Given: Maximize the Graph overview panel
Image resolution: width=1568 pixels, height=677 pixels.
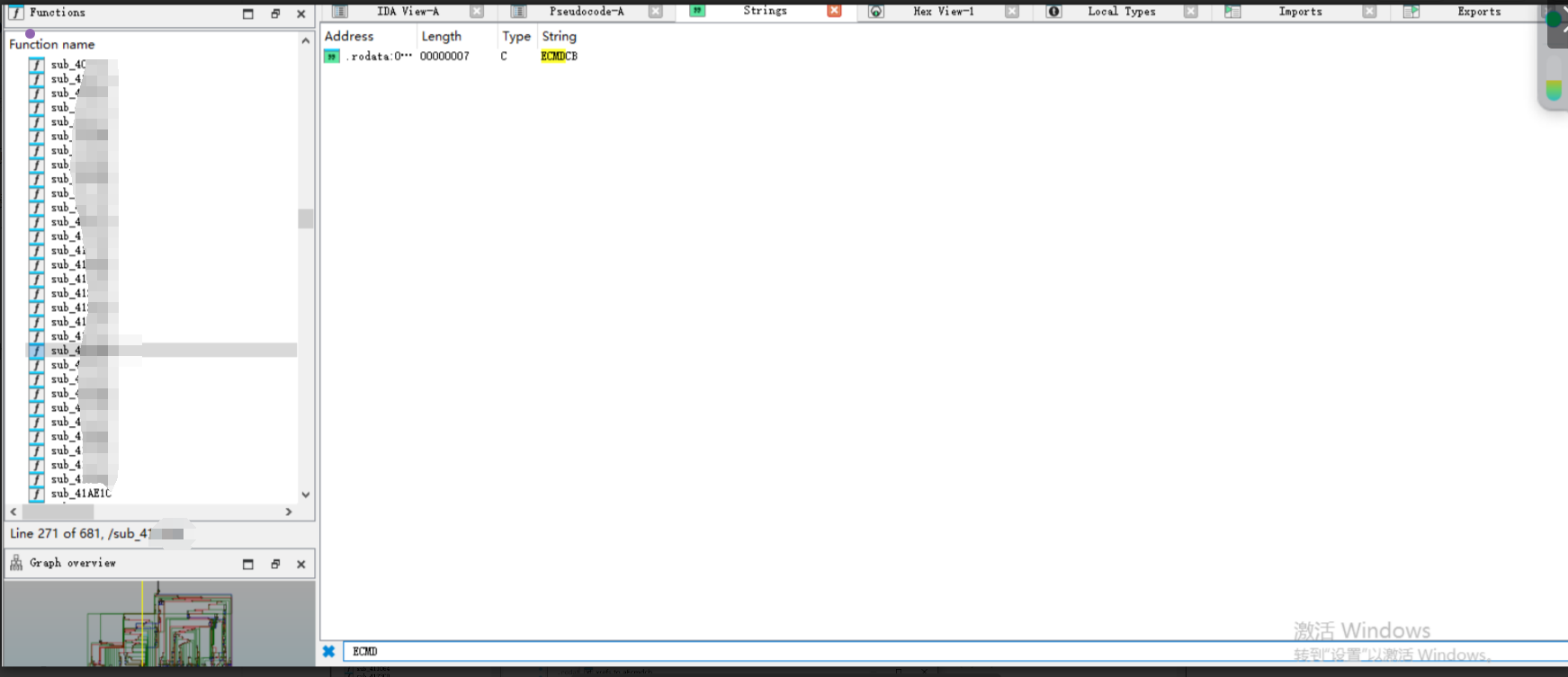Looking at the screenshot, I should click(248, 564).
